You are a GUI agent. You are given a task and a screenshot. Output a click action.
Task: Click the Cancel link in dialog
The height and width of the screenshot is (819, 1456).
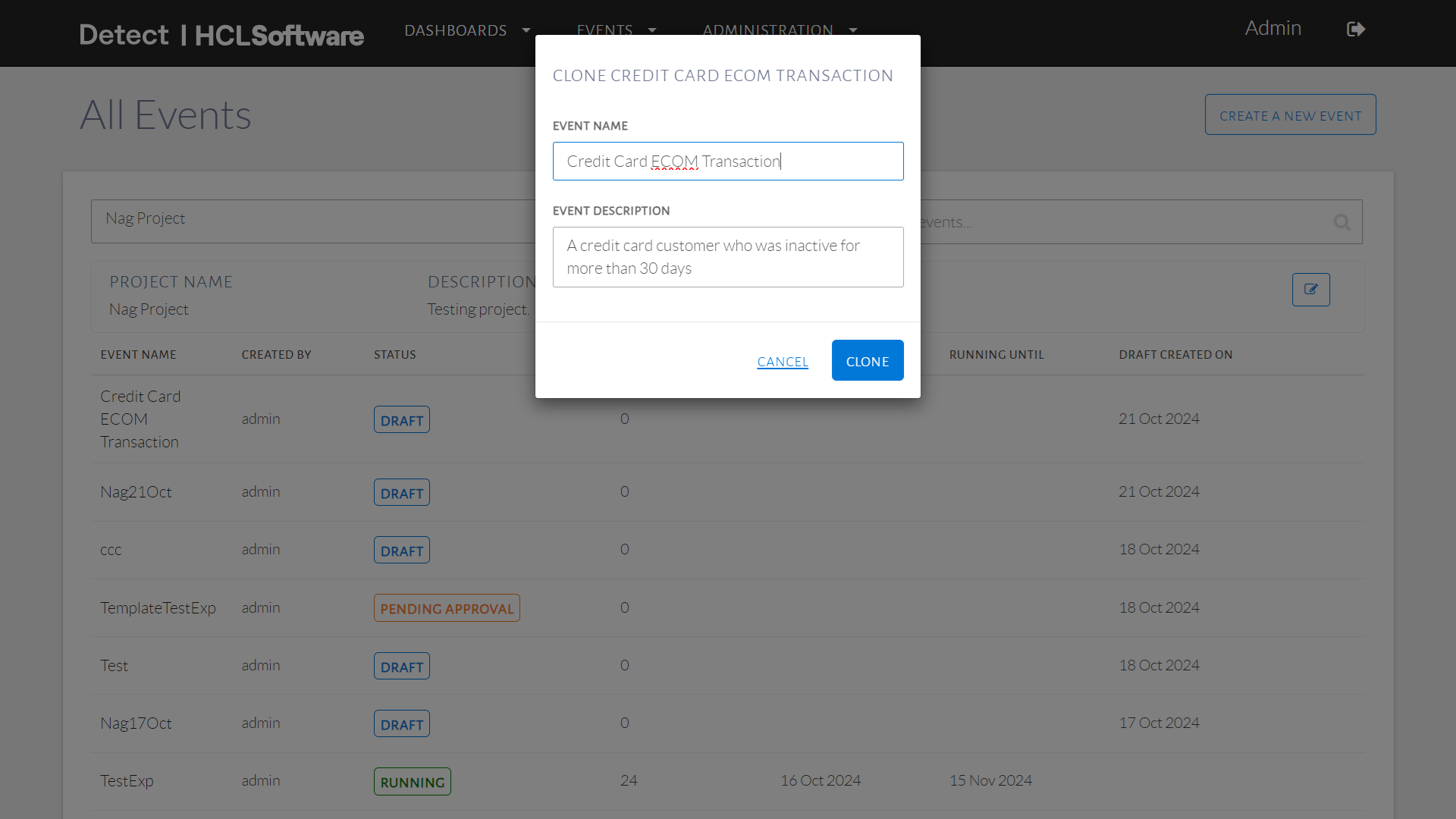tap(783, 362)
